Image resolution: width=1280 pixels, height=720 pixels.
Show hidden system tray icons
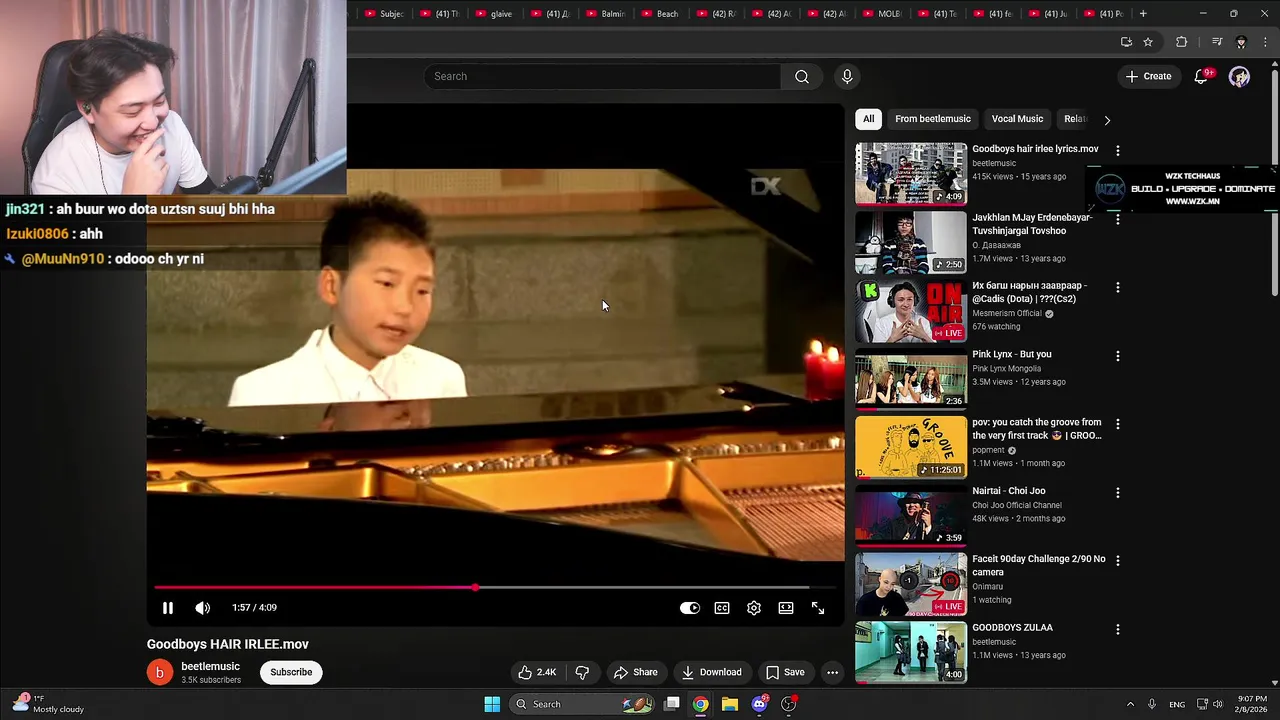[x=1130, y=704]
